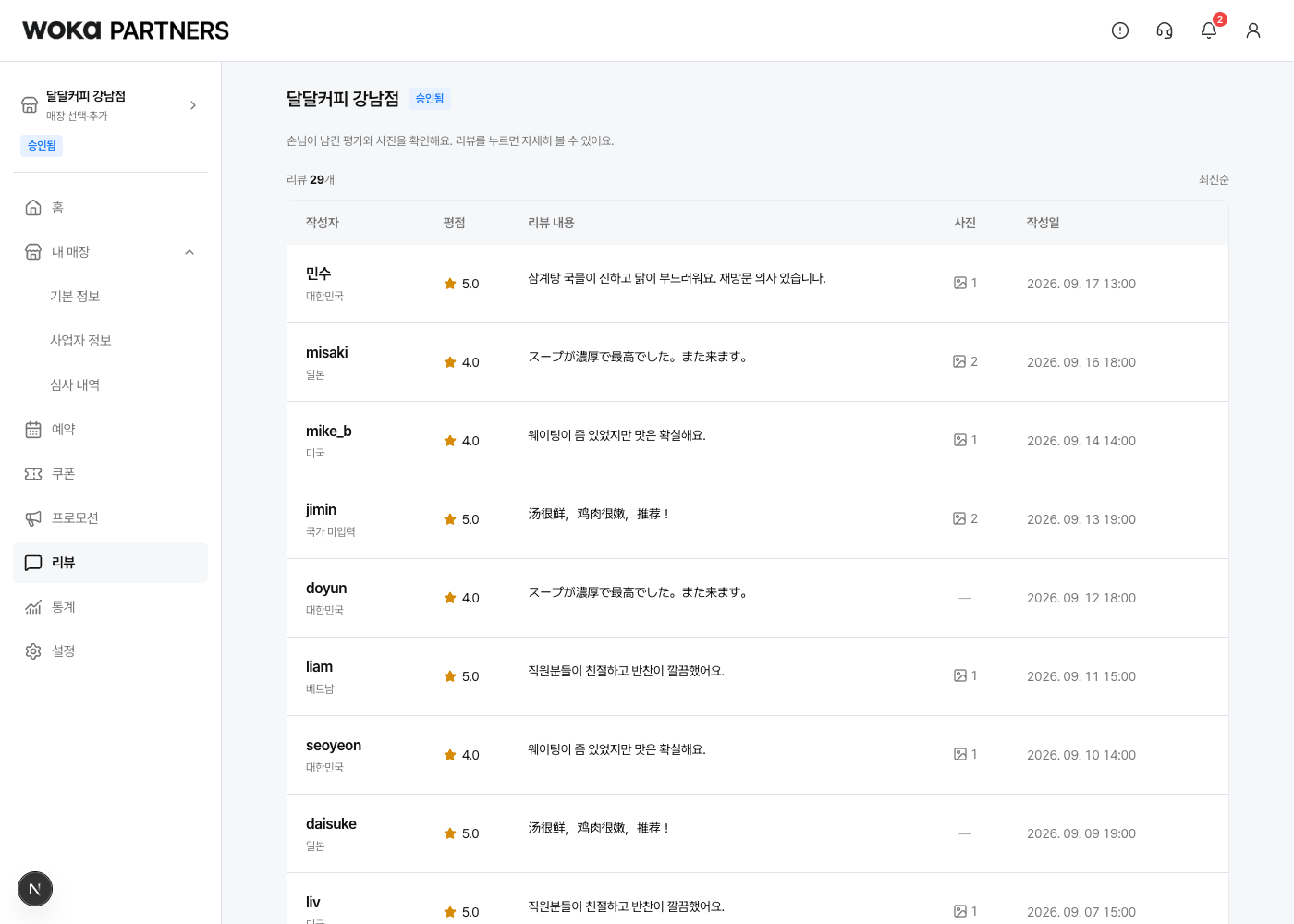Click the 사진 column header
The height and width of the screenshot is (924, 1294).
pyautogui.click(x=965, y=223)
